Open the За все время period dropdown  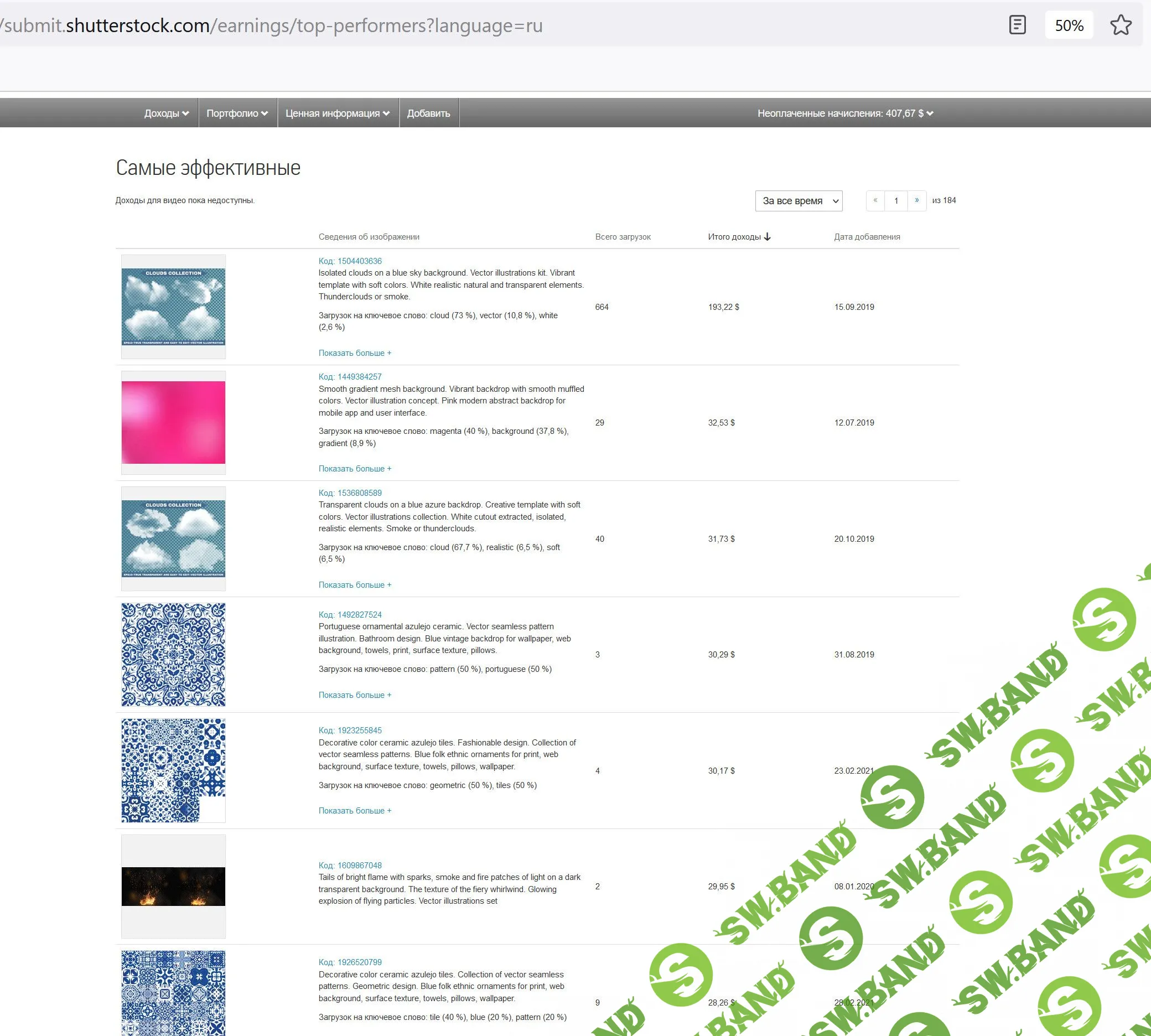point(798,201)
